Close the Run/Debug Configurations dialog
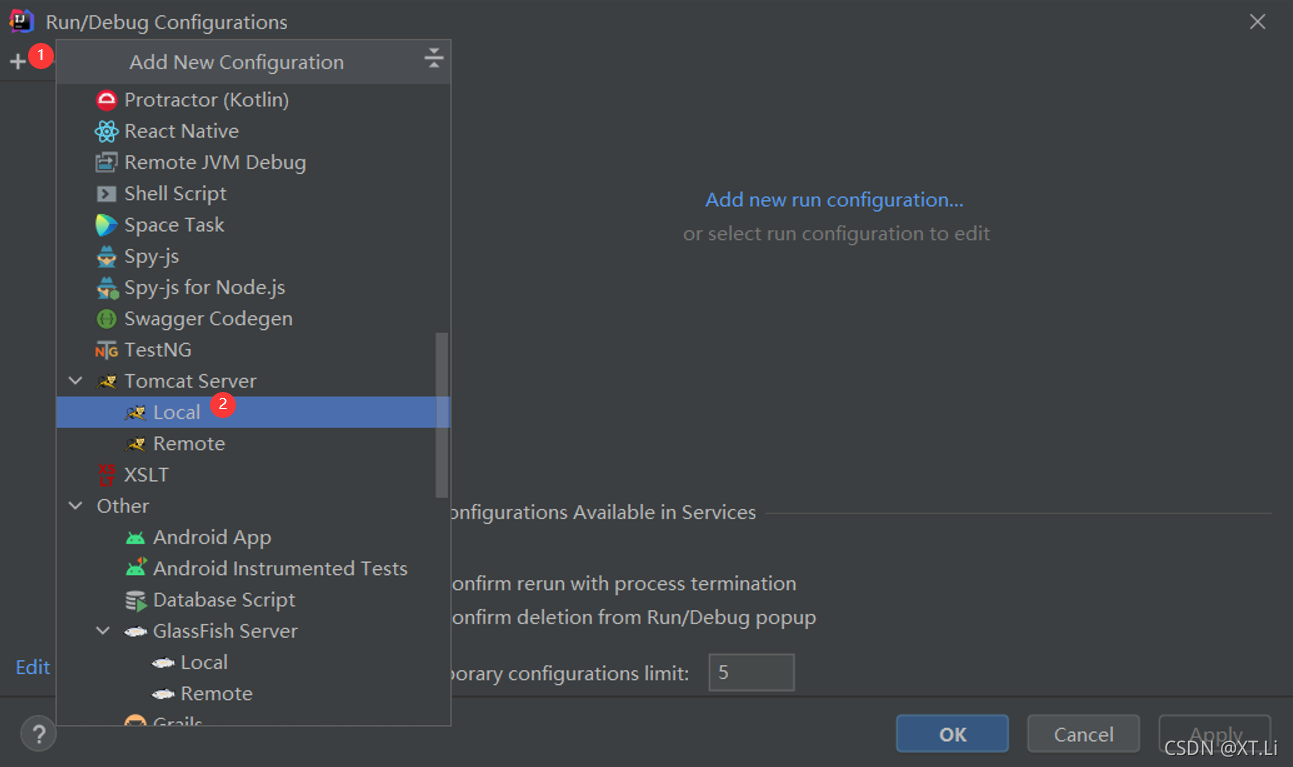Viewport: 1293px width, 767px height. click(1257, 22)
